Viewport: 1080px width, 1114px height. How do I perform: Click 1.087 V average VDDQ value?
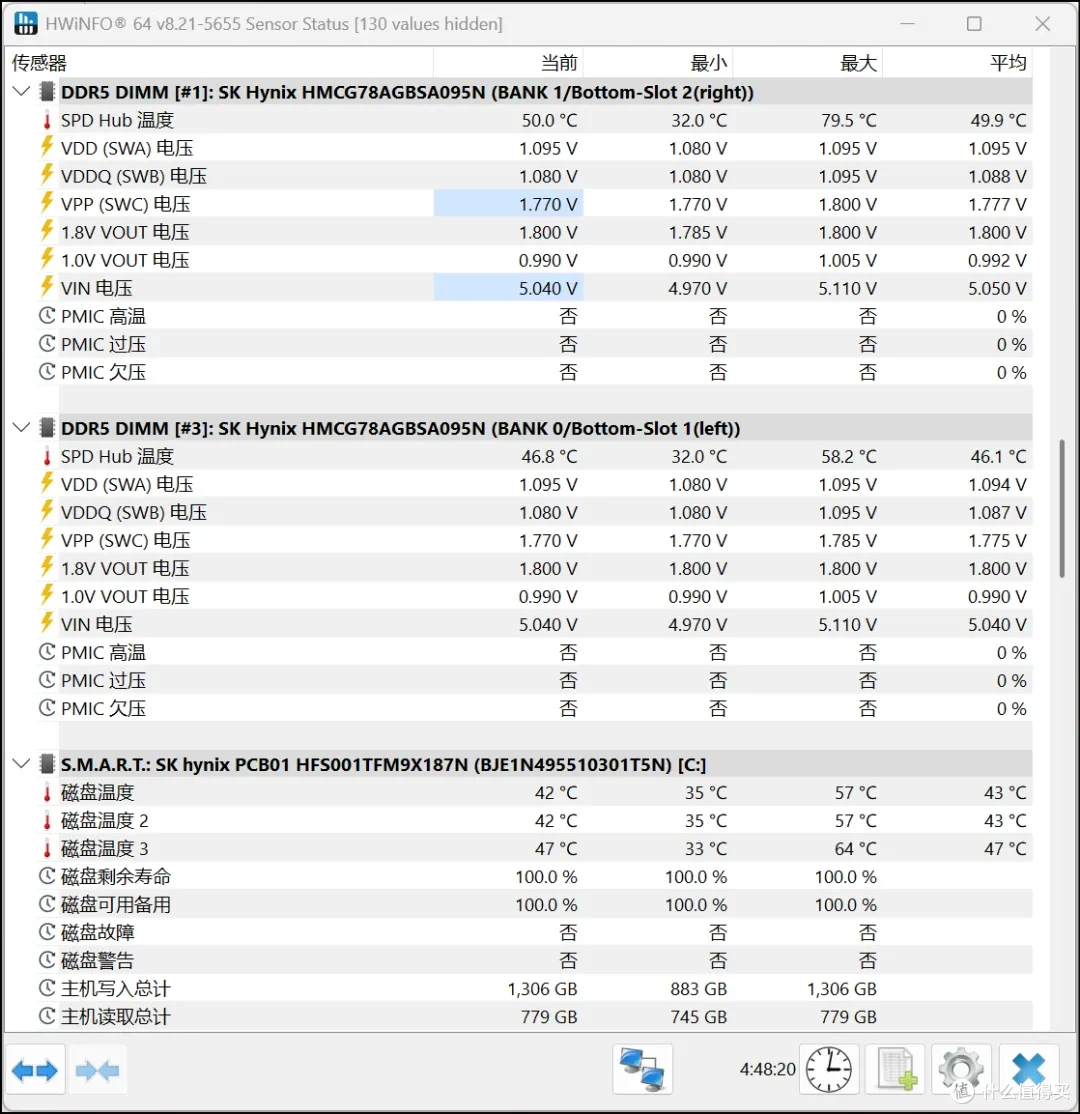pyautogui.click(x=998, y=512)
